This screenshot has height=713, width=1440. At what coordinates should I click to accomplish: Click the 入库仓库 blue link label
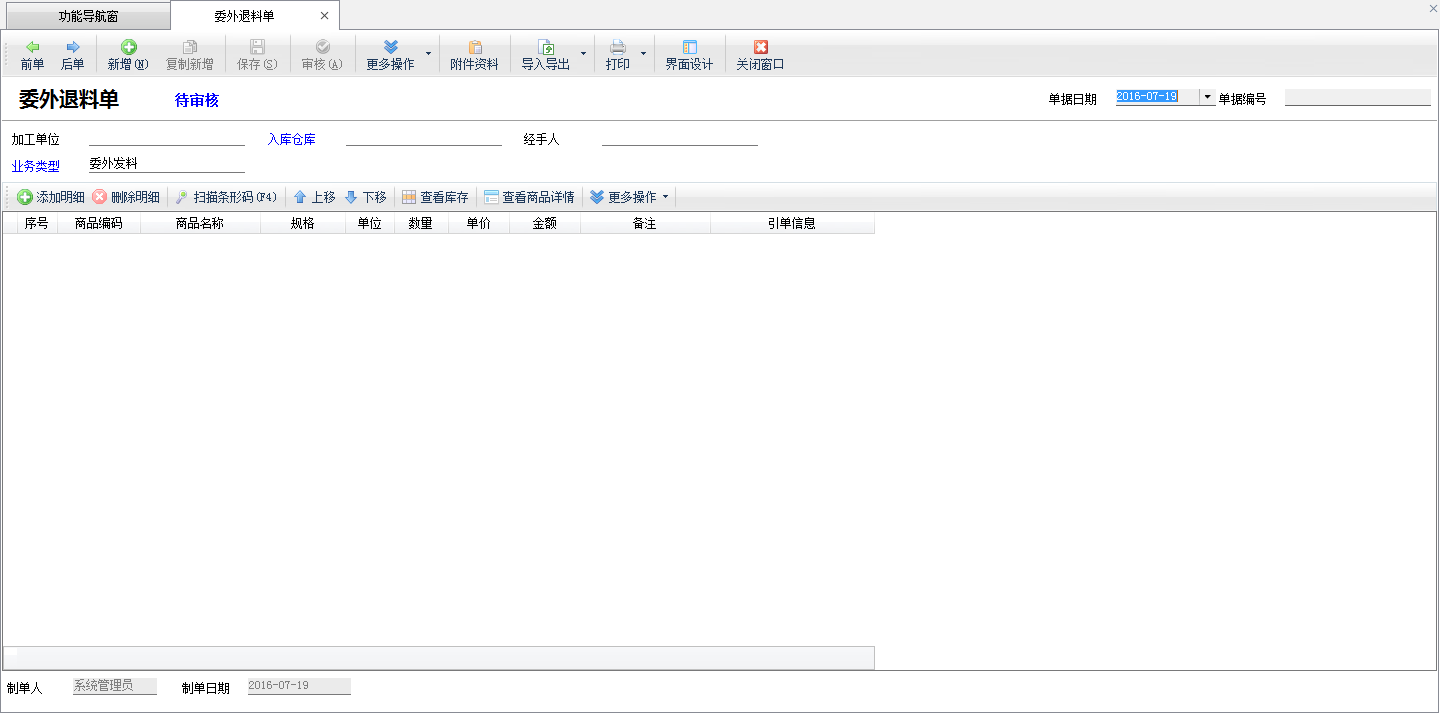[291, 139]
